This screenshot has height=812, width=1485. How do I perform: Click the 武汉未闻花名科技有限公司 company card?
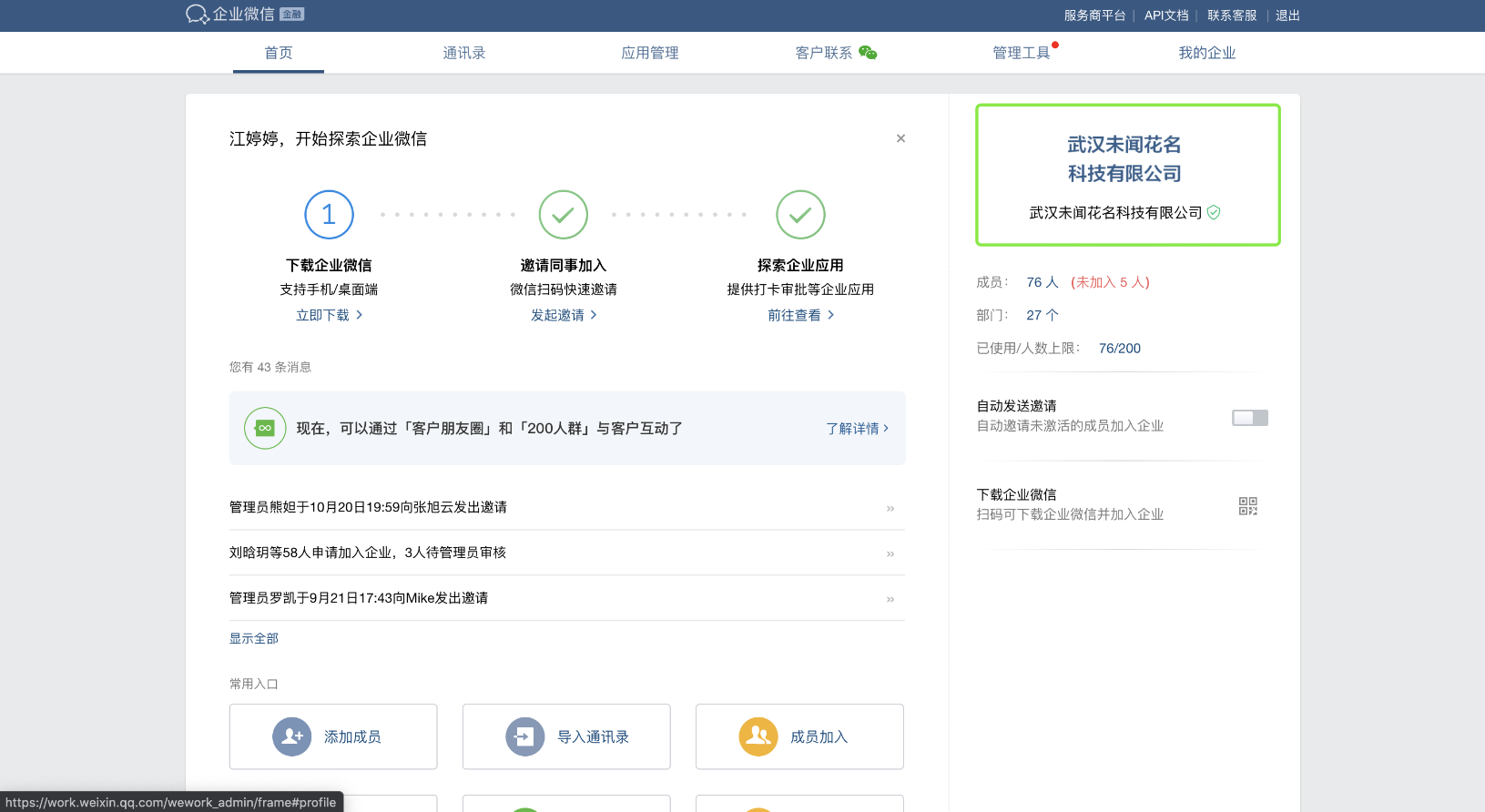[1128, 175]
